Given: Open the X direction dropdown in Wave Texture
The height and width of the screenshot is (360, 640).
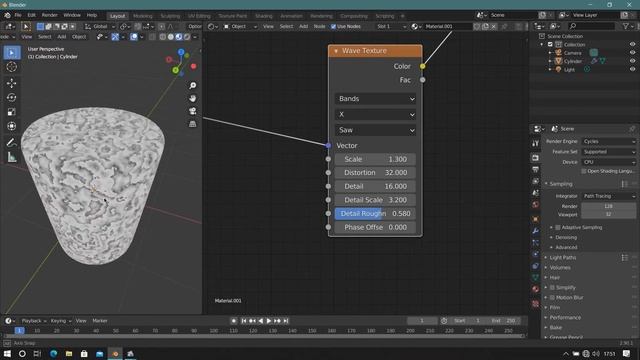Looking at the screenshot, I should tap(376, 114).
